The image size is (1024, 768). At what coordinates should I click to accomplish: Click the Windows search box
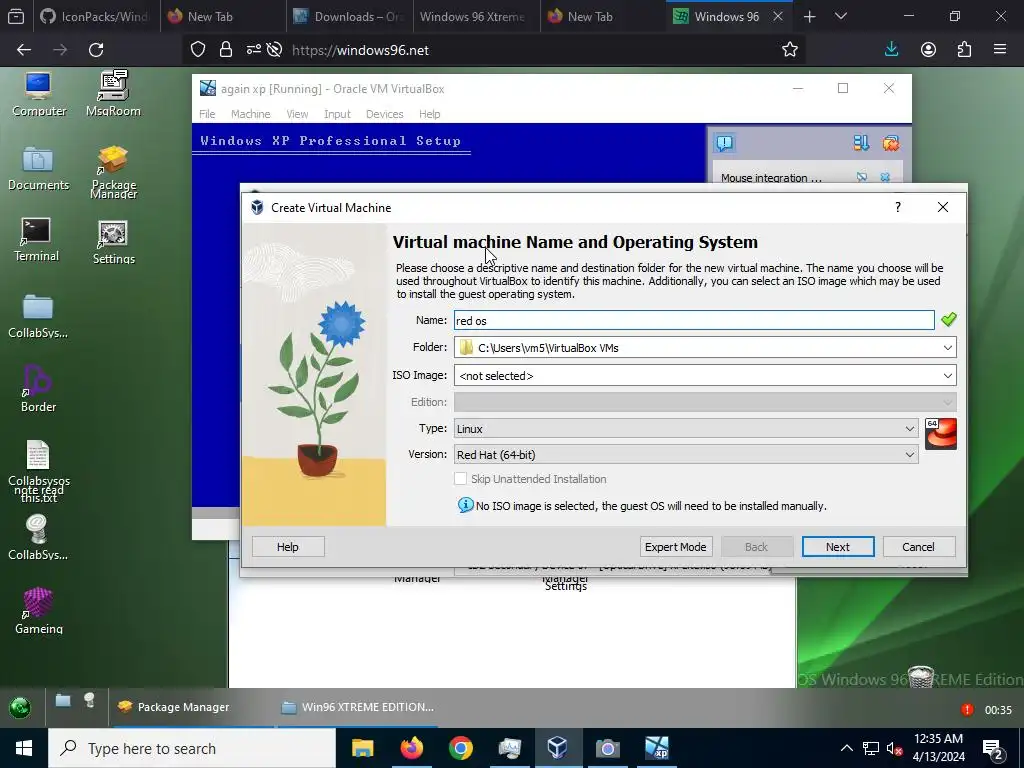coord(192,748)
